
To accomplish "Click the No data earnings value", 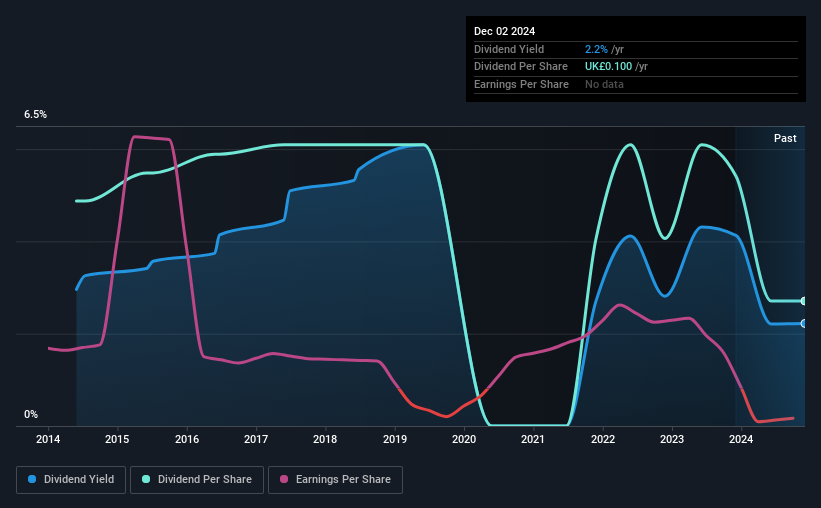I will [x=604, y=84].
